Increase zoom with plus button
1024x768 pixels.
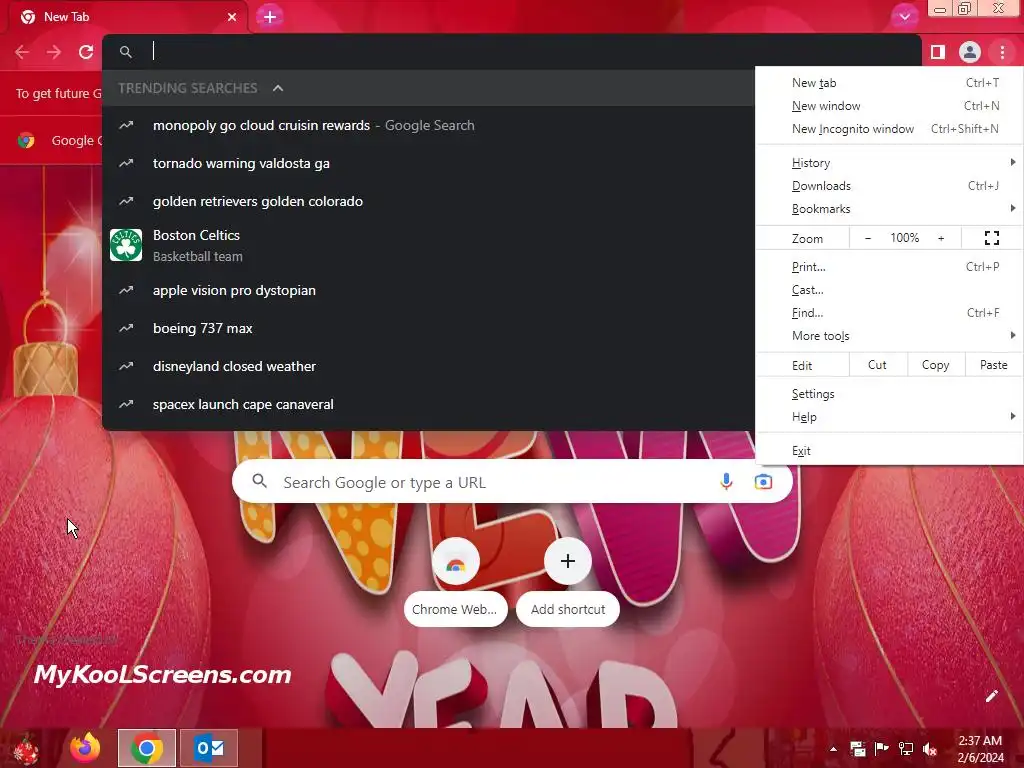[941, 238]
